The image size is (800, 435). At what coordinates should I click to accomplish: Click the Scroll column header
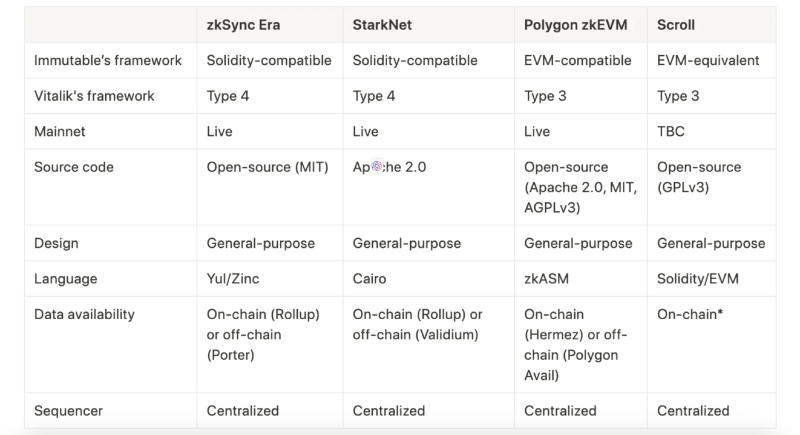coord(678,24)
